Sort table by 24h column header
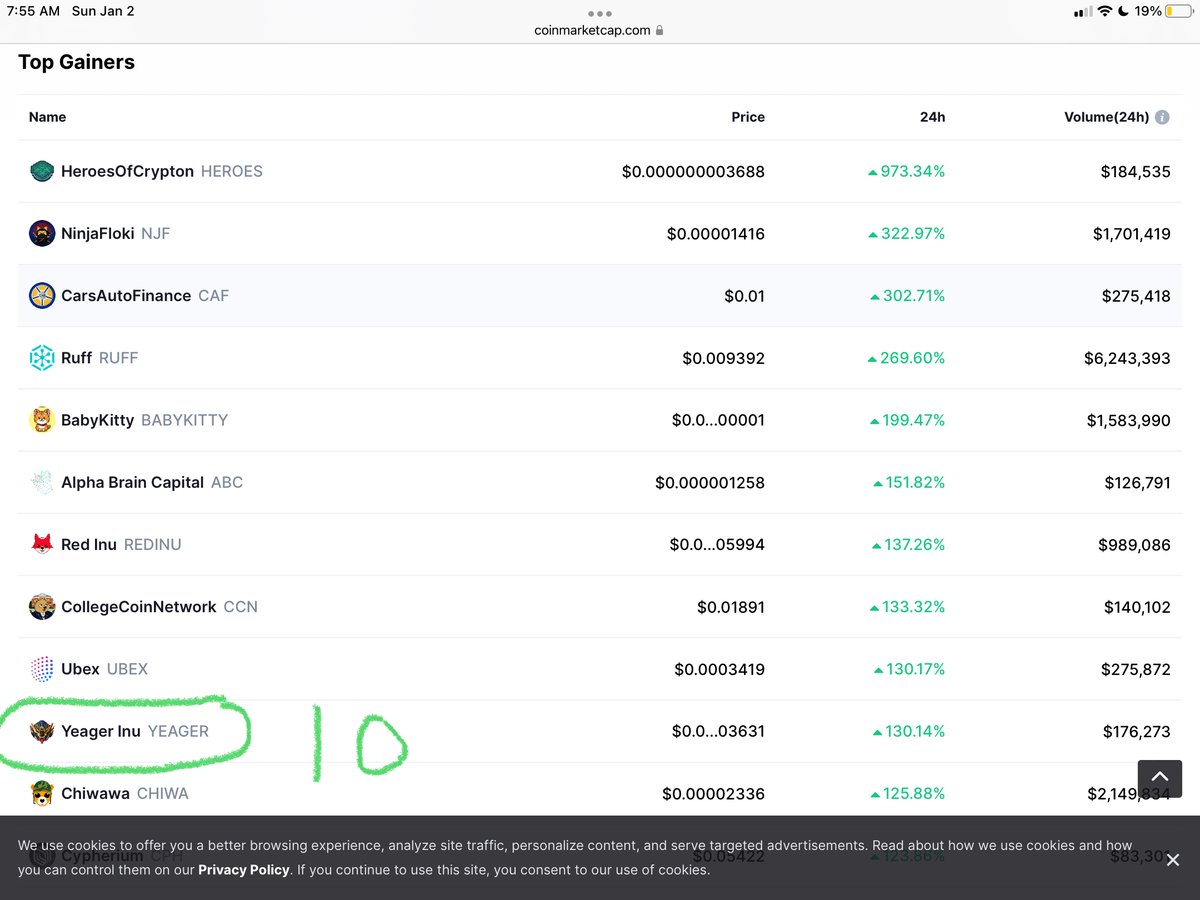The image size is (1200, 900). click(x=932, y=117)
